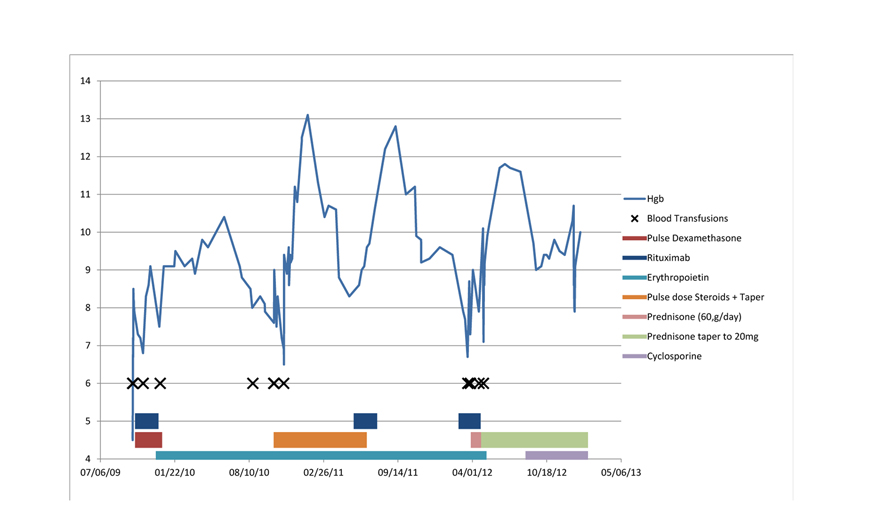Click the Hgb line peak above 13
Image resolution: width=886 pixels, height=532 pixels.
pos(307,115)
